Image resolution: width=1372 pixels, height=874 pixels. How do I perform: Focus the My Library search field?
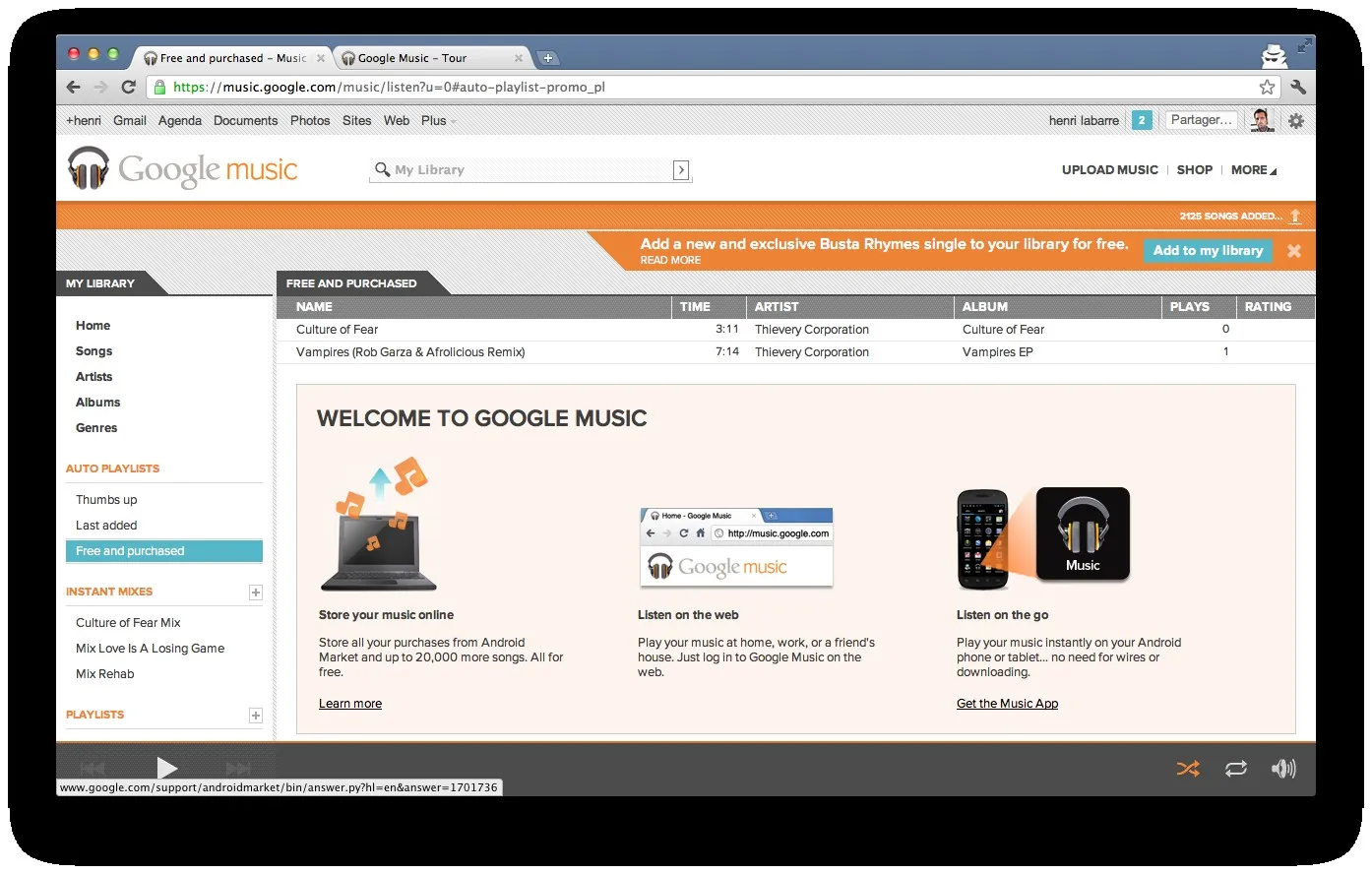531,170
